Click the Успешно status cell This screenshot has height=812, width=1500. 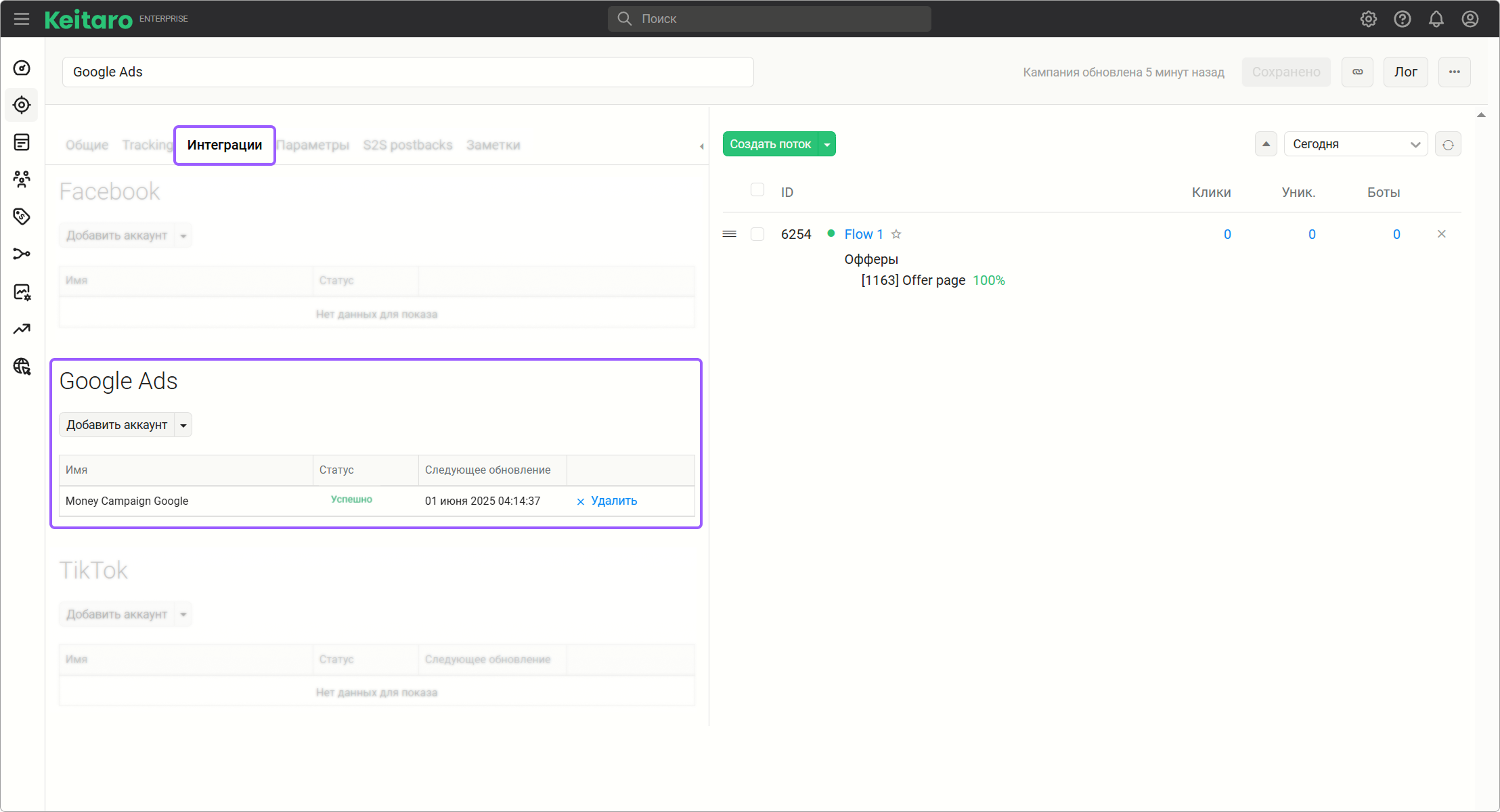pos(351,499)
